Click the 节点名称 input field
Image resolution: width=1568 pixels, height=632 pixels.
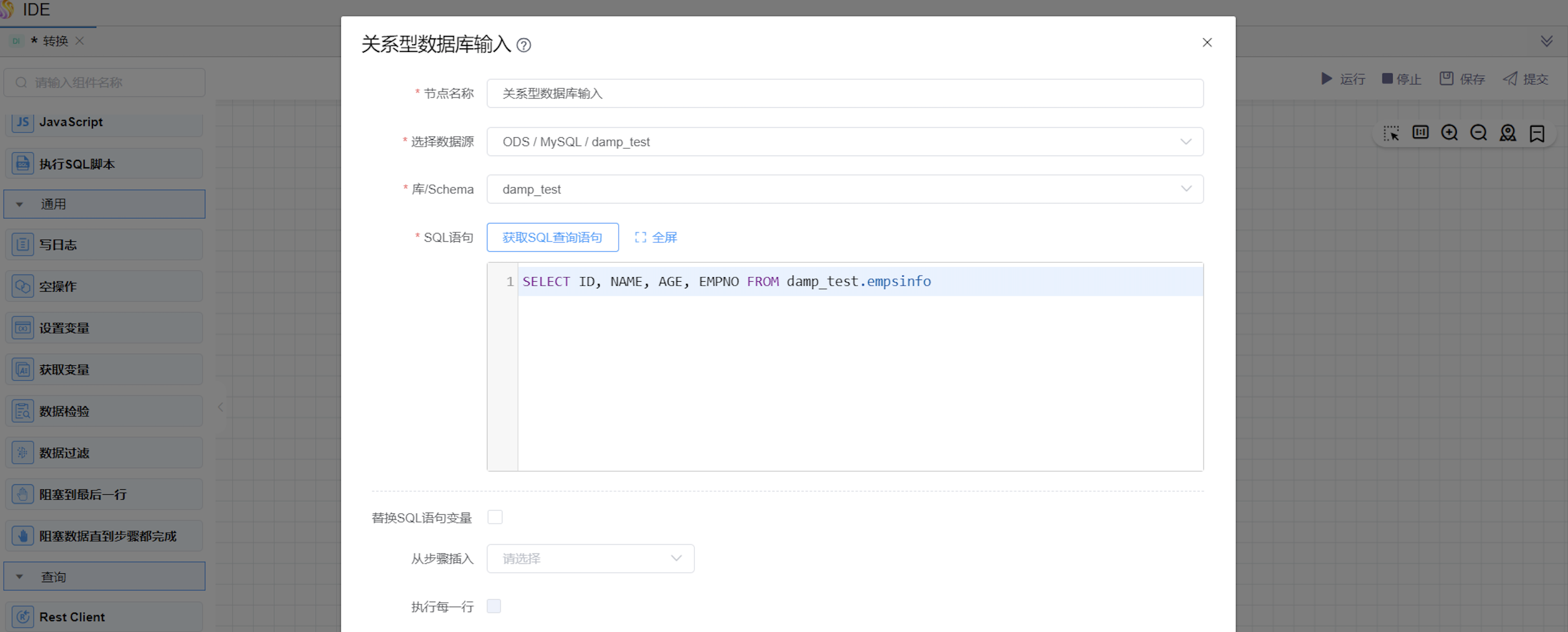coord(844,93)
